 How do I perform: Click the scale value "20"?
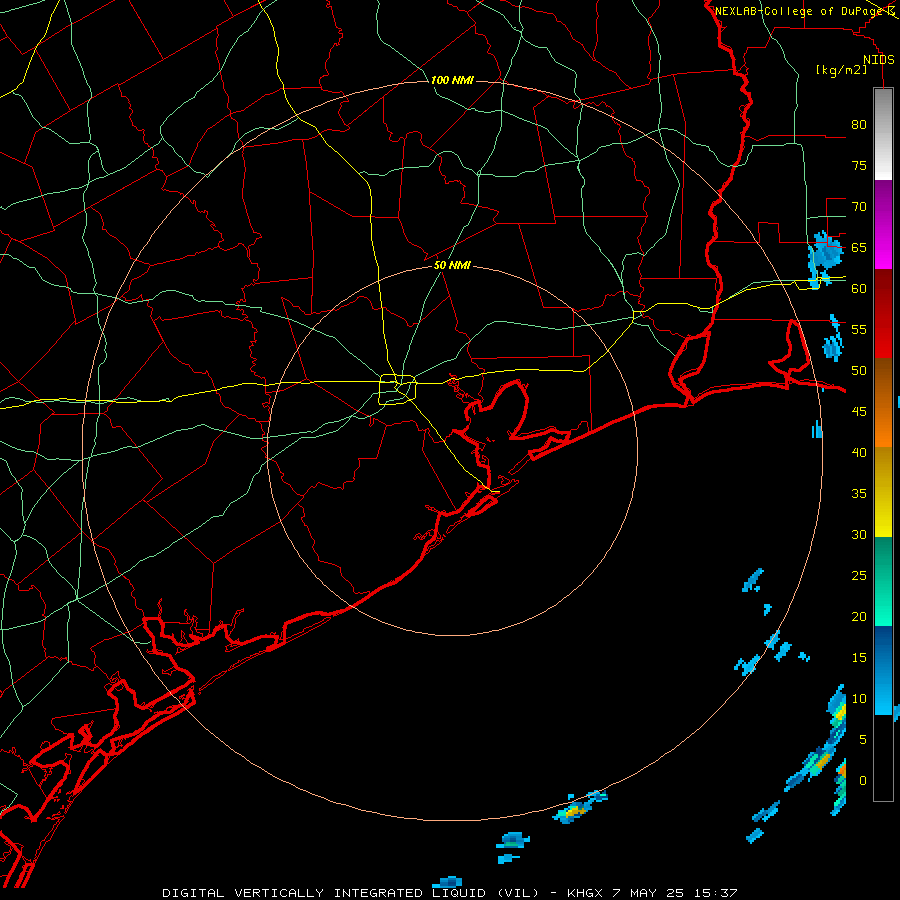click(x=859, y=616)
